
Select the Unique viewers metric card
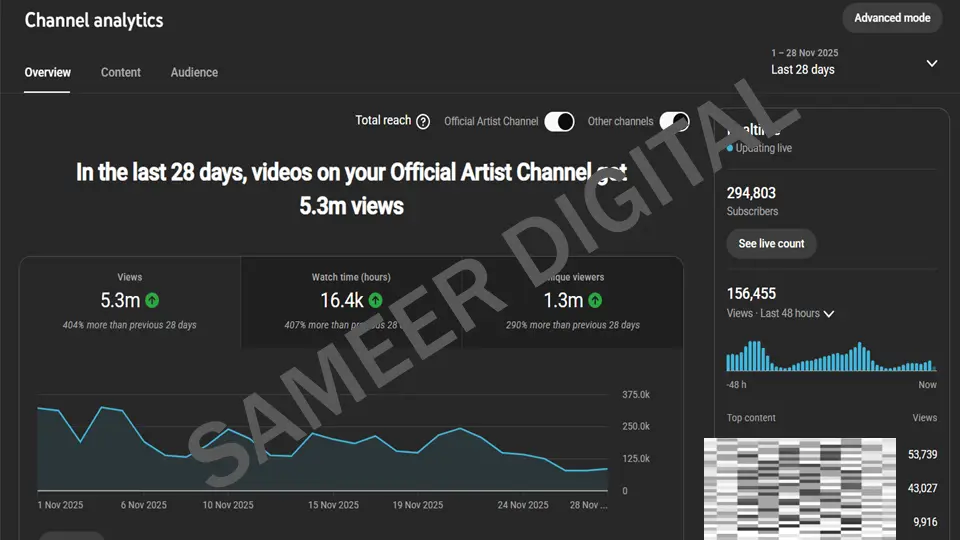pos(573,302)
